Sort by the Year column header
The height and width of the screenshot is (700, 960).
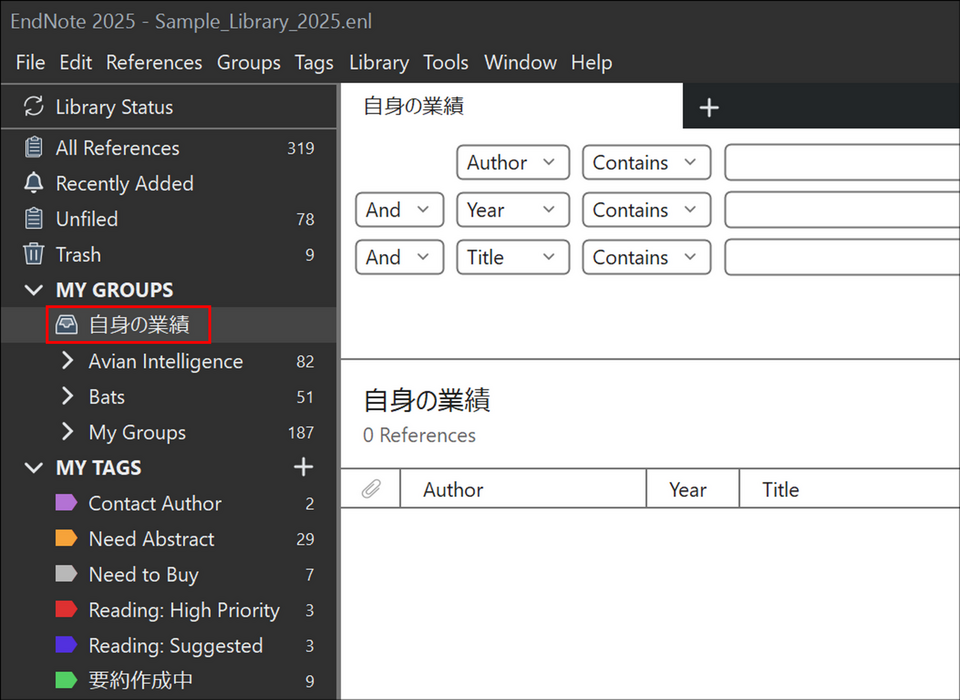[x=693, y=489]
